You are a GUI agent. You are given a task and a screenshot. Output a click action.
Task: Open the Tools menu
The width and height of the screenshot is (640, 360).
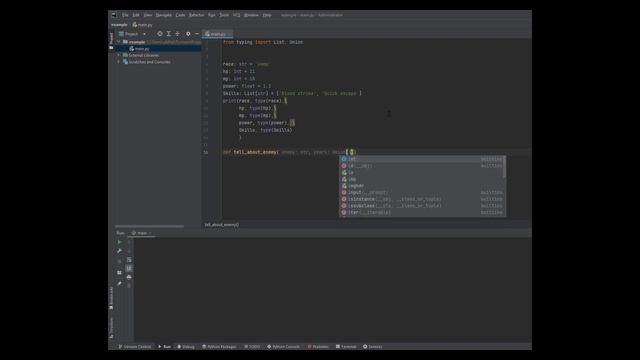pos(224,15)
